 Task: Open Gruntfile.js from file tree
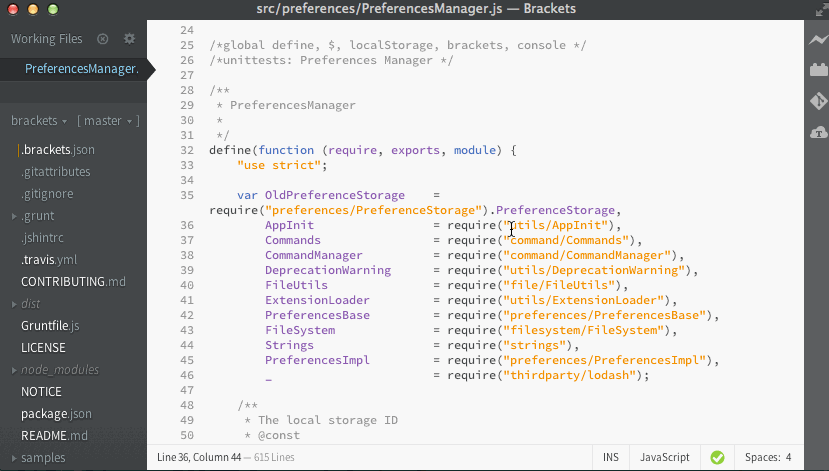[50, 326]
